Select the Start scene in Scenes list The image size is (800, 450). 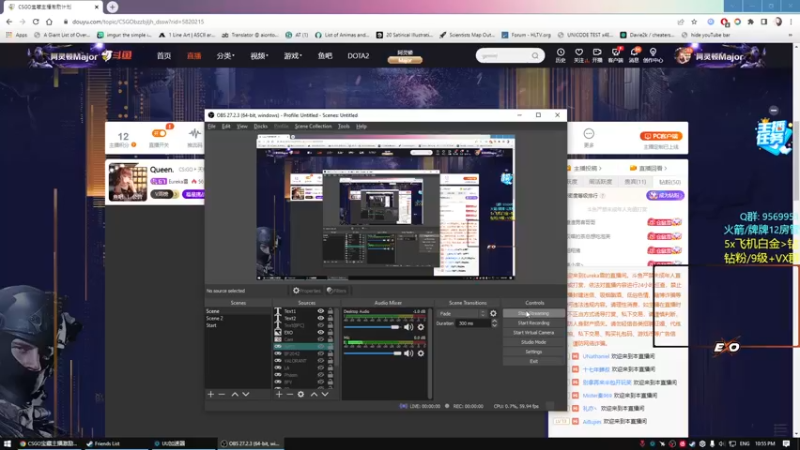pyautogui.click(x=238, y=326)
